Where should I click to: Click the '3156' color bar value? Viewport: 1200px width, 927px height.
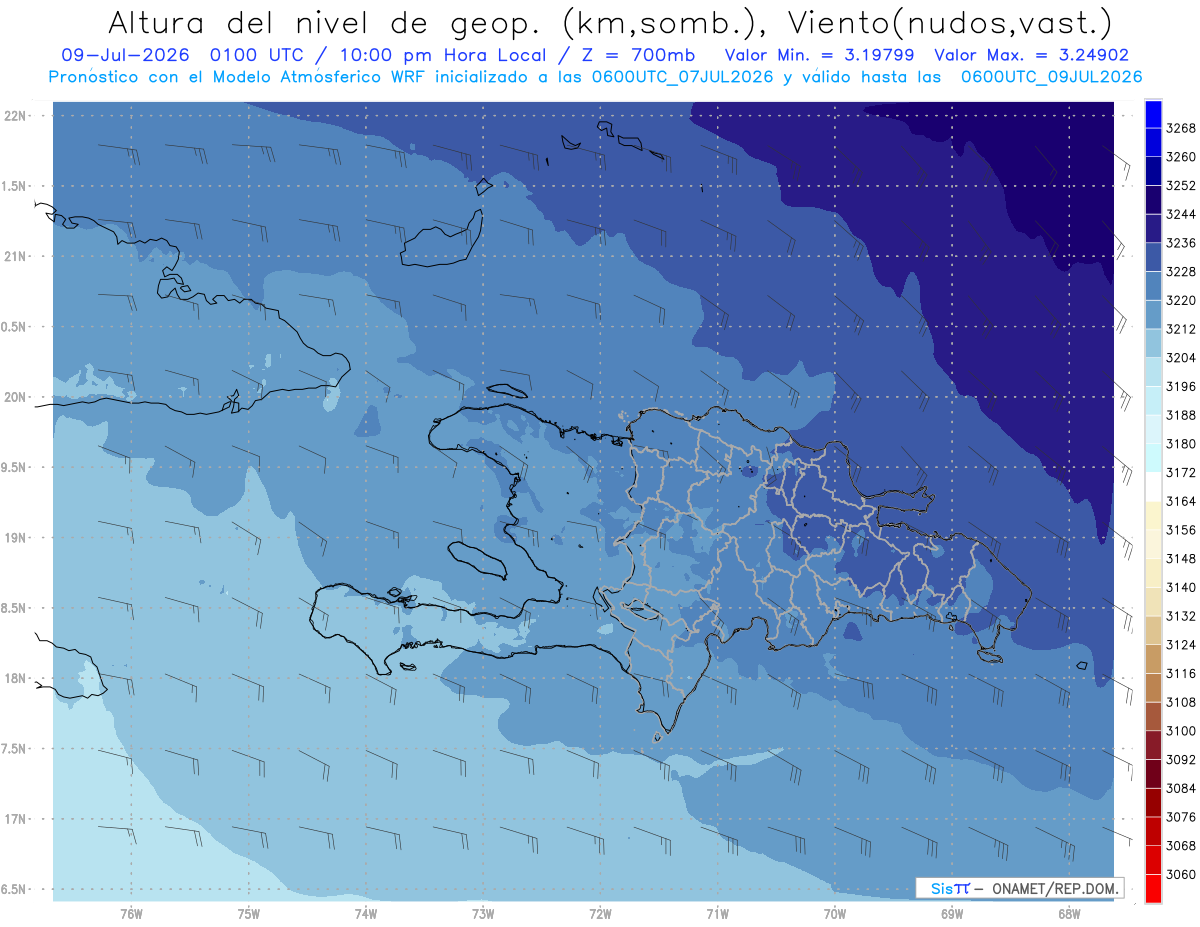tap(1181, 530)
